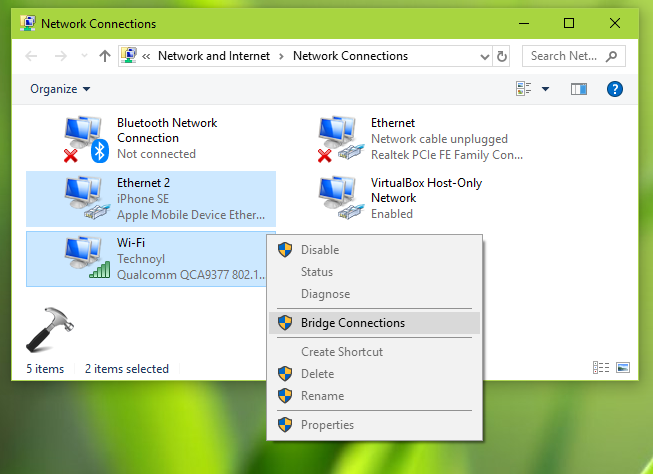Switch to large icons view in status bar
The width and height of the screenshot is (653, 474).
(x=623, y=369)
